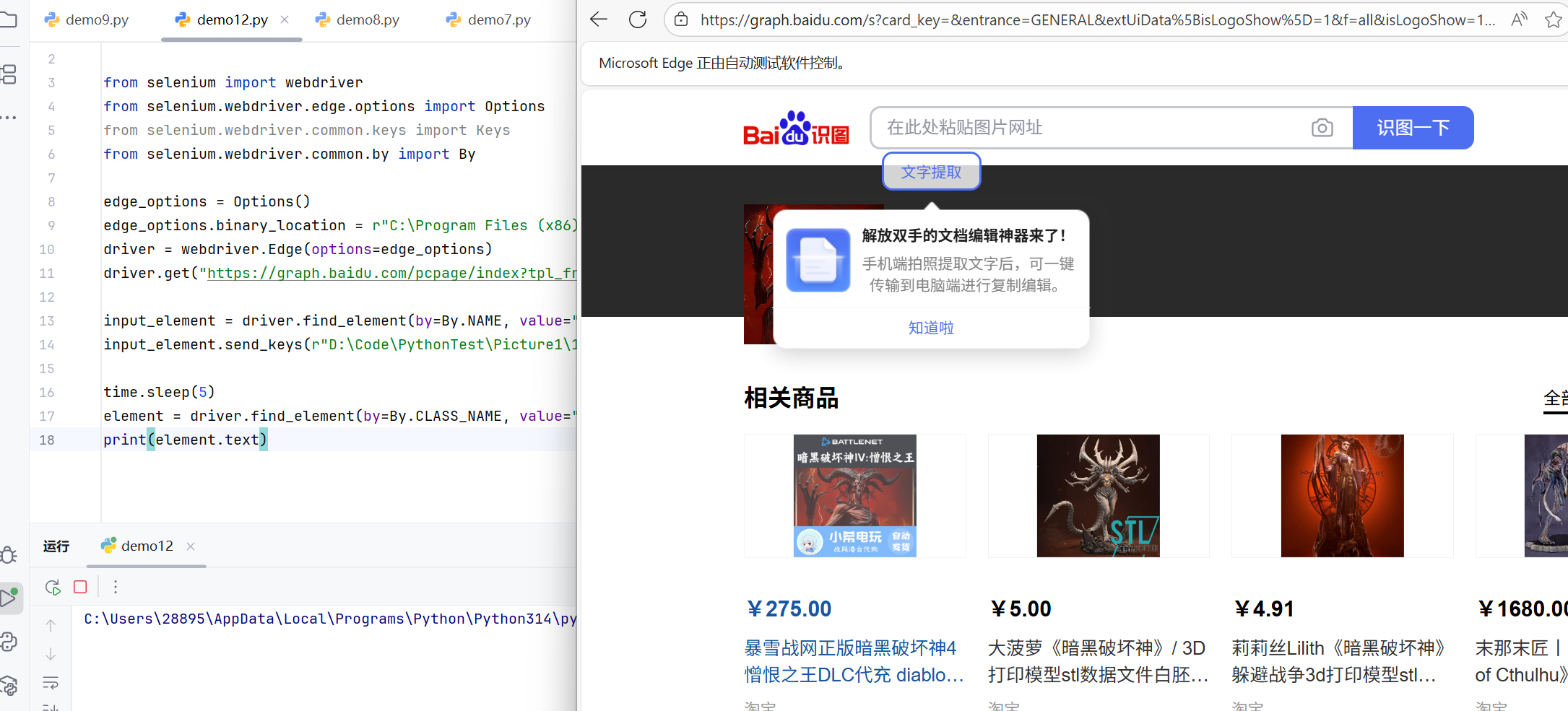Open more tool windows ellipsis
This screenshot has height=711, width=1568.
click(9, 117)
